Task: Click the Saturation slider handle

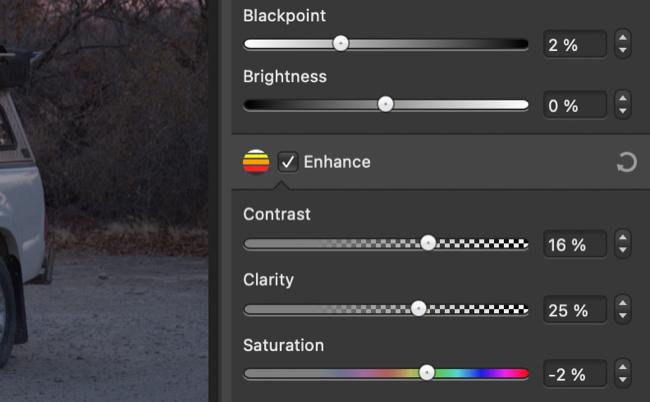Action: click(427, 373)
